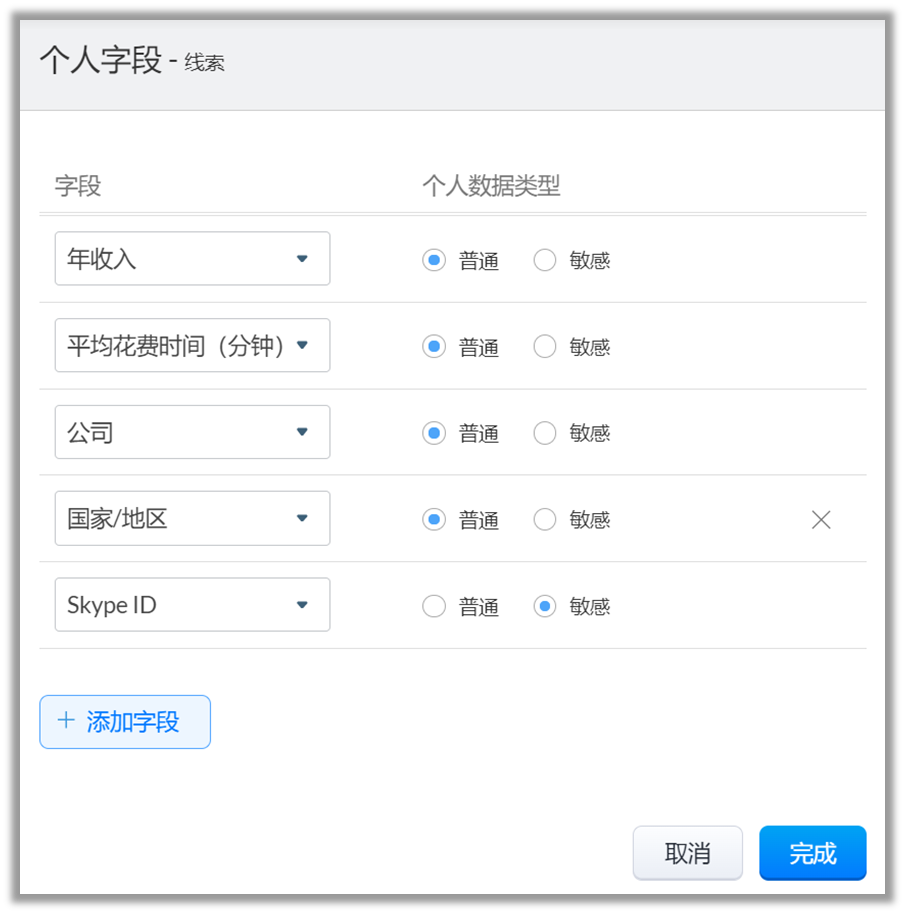This screenshot has width=905, height=914.
Task: Expand the 平均花费时间（分钟）dropdown
Action: pyautogui.click(x=192, y=345)
